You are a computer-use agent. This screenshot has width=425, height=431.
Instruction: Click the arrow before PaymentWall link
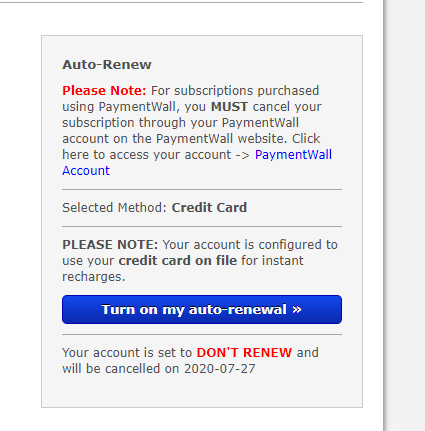pyautogui.click(x=242, y=155)
